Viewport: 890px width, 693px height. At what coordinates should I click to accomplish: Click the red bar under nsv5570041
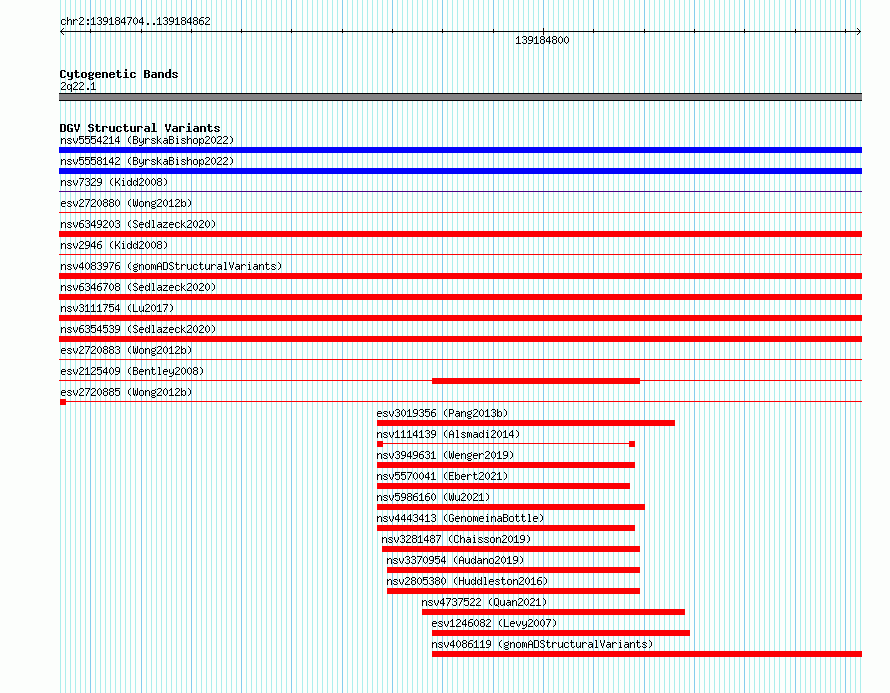pos(503,486)
